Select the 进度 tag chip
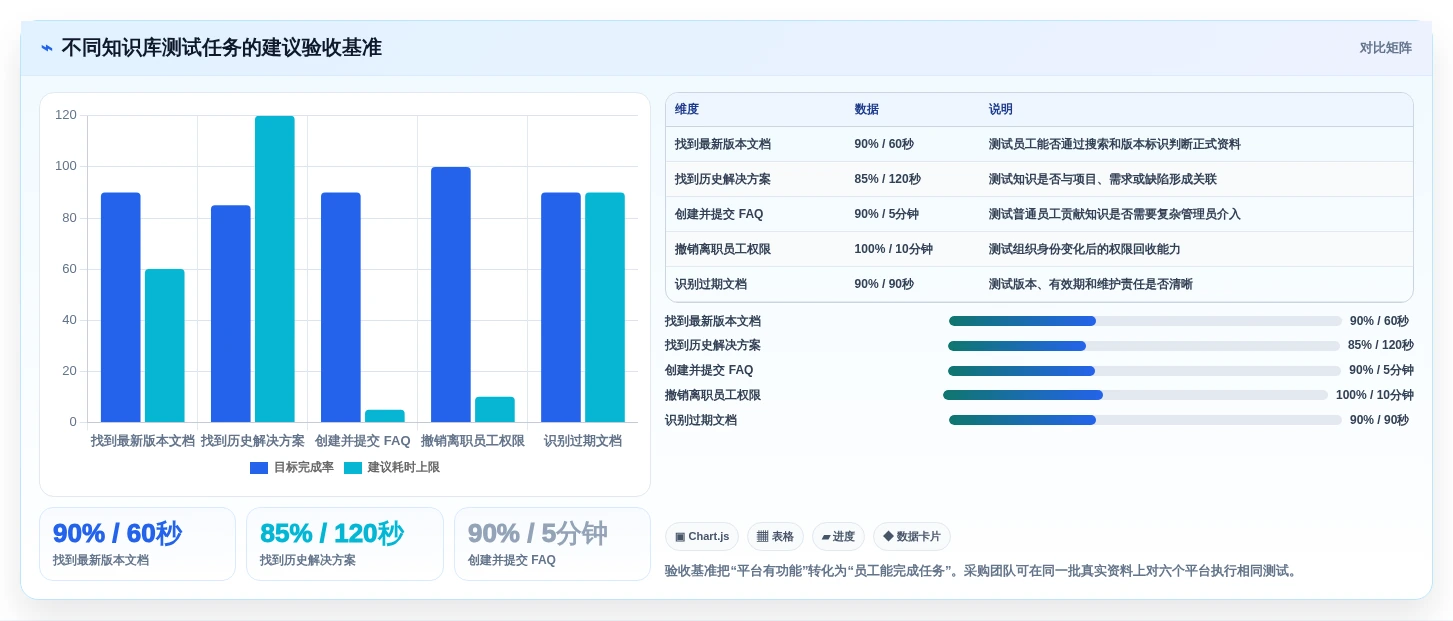The height and width of the screenshot is (621, 1453). (838, 537)
